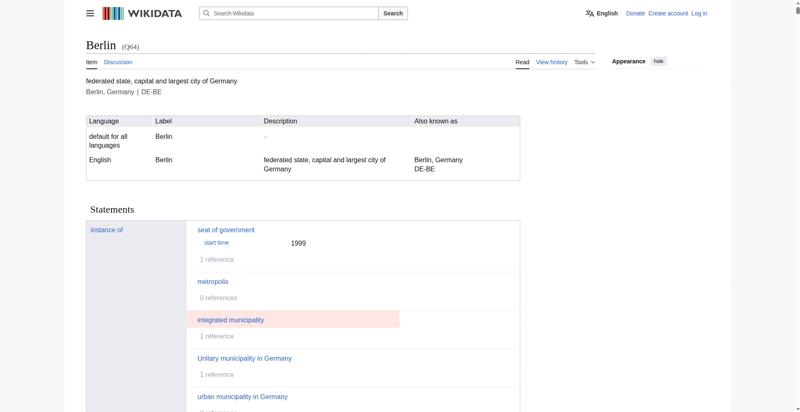
Task: Open the hamburger main menu
Action: click(x=90, y=13)
